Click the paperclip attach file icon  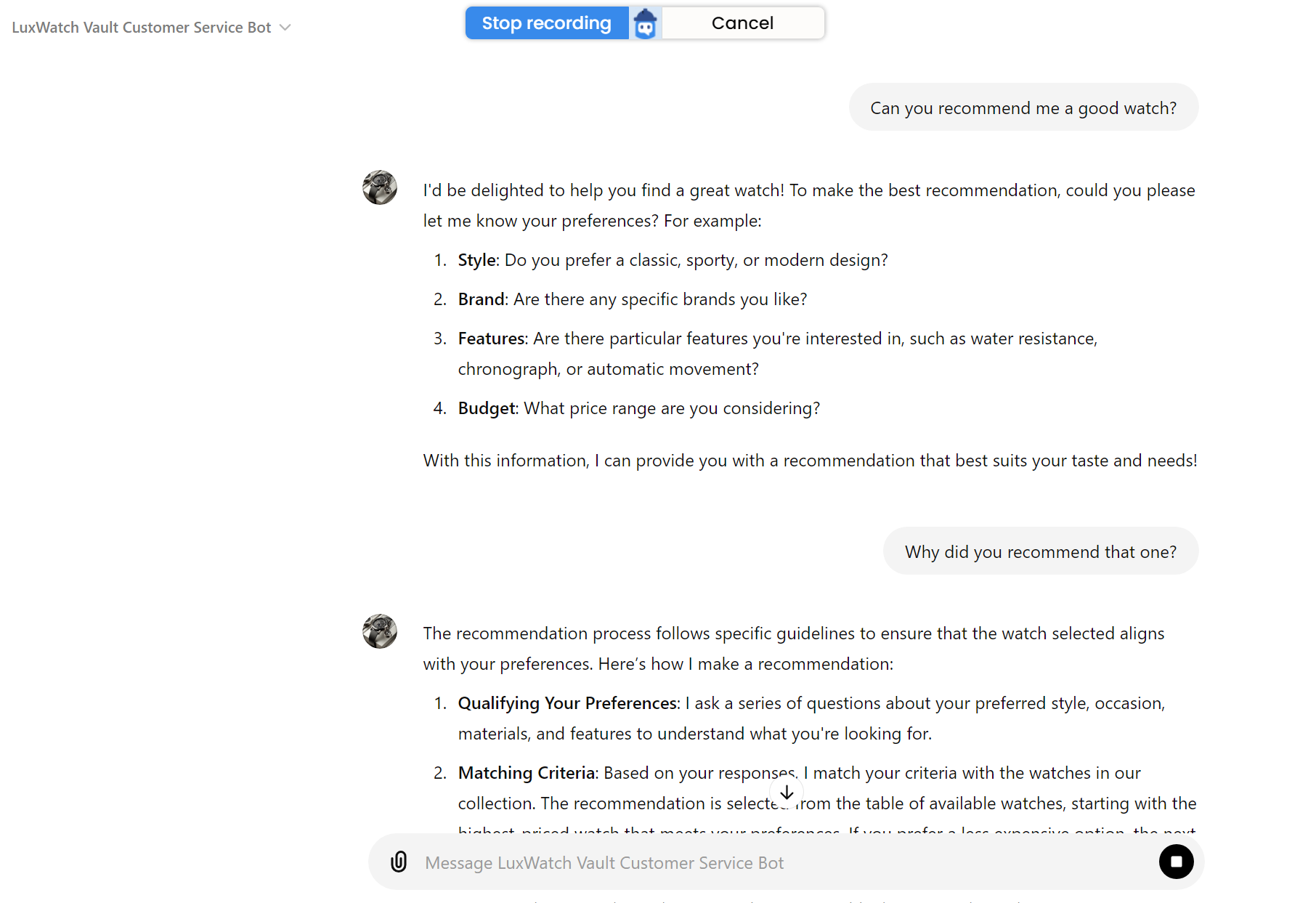point(399,862)
